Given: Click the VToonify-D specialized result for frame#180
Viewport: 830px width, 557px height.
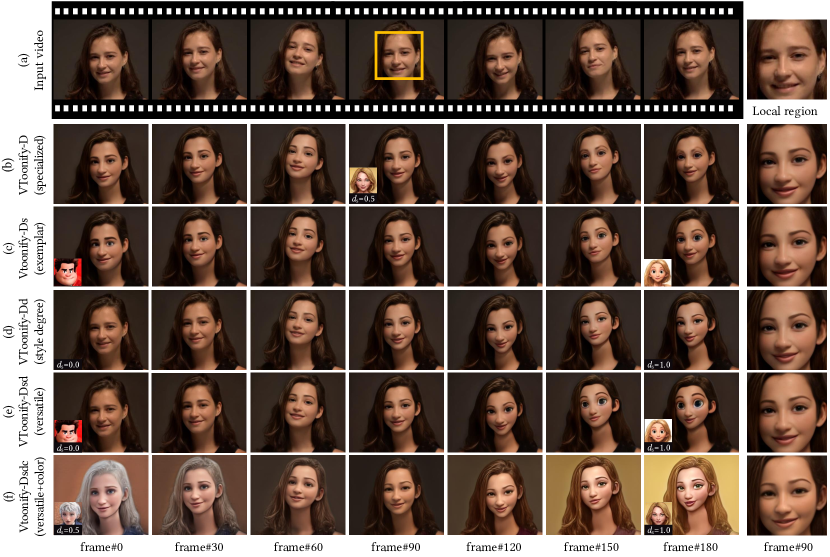Looking at the screenshot, I should pyautogui.click(x=691, y=164).
